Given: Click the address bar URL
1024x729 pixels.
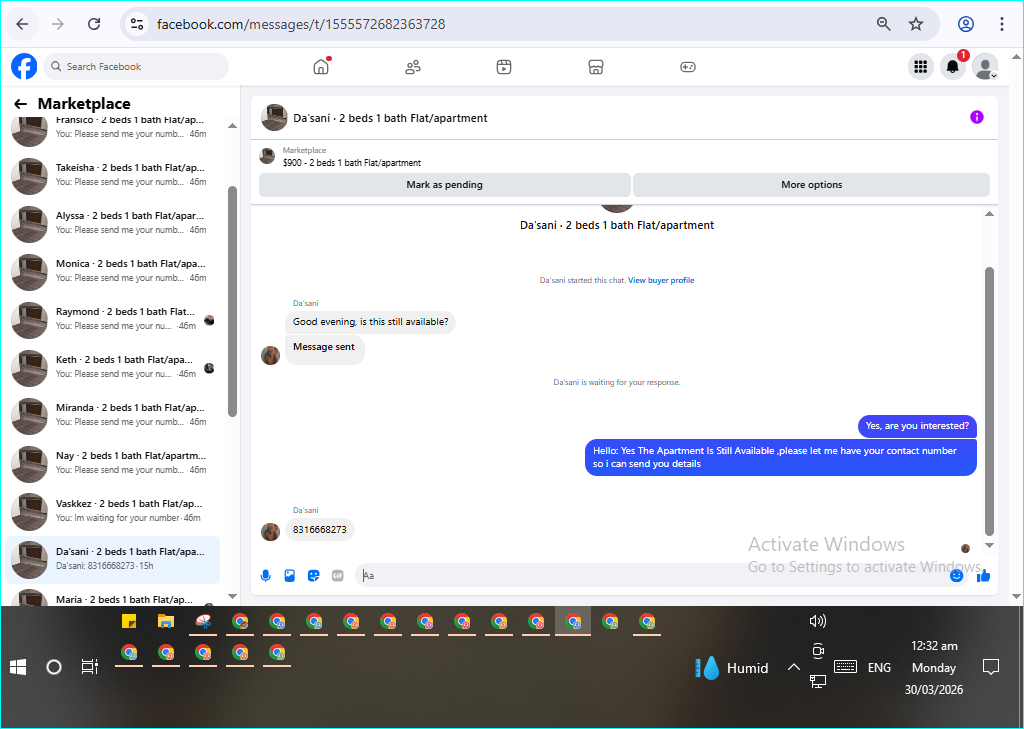Looking at the screenshot, I should (x=301, y=24).
